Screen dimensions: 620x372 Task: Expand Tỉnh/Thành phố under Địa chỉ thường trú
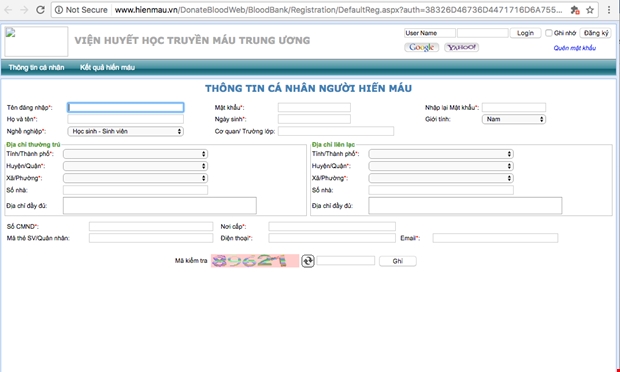click(135, 154)
